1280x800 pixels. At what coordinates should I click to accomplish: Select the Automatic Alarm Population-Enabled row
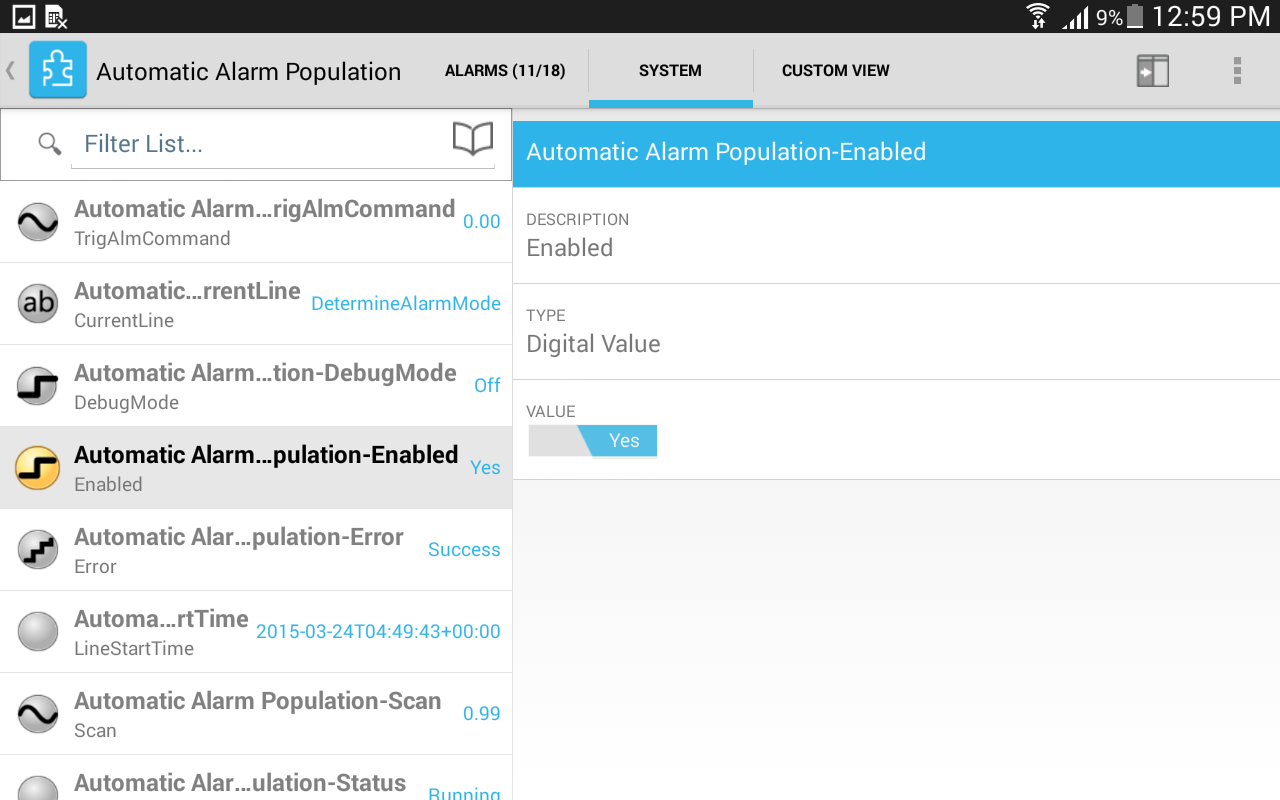[x=256, y=468]
